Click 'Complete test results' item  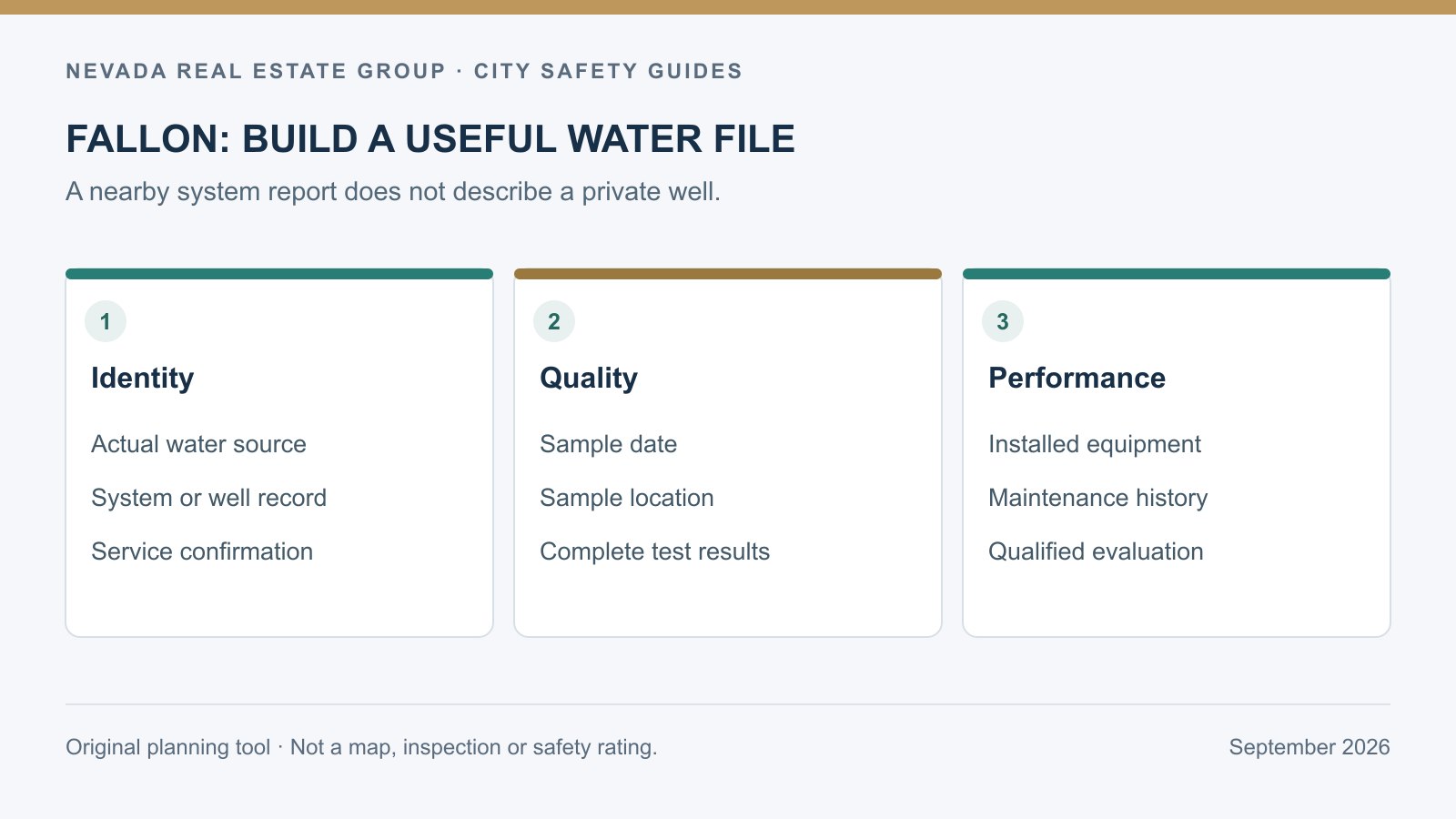click(655, 551)
